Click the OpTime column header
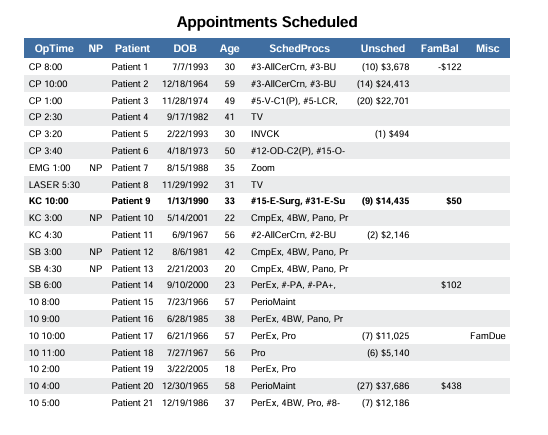Viewport: 548px width, 435px height. tap(54, 48)
